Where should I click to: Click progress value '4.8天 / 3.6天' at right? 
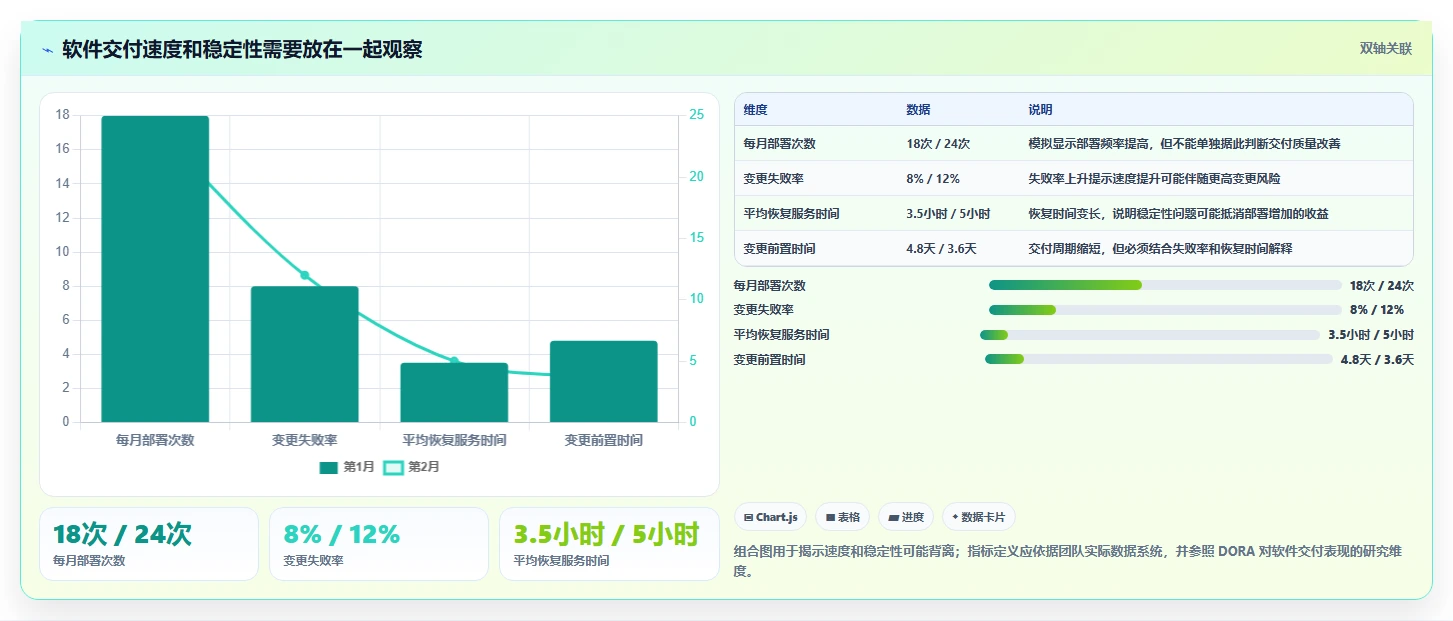coord(1377,360)
